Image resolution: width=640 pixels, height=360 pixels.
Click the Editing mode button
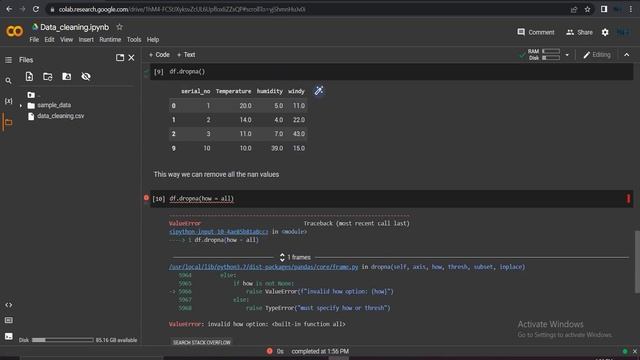tap(597, 55)
